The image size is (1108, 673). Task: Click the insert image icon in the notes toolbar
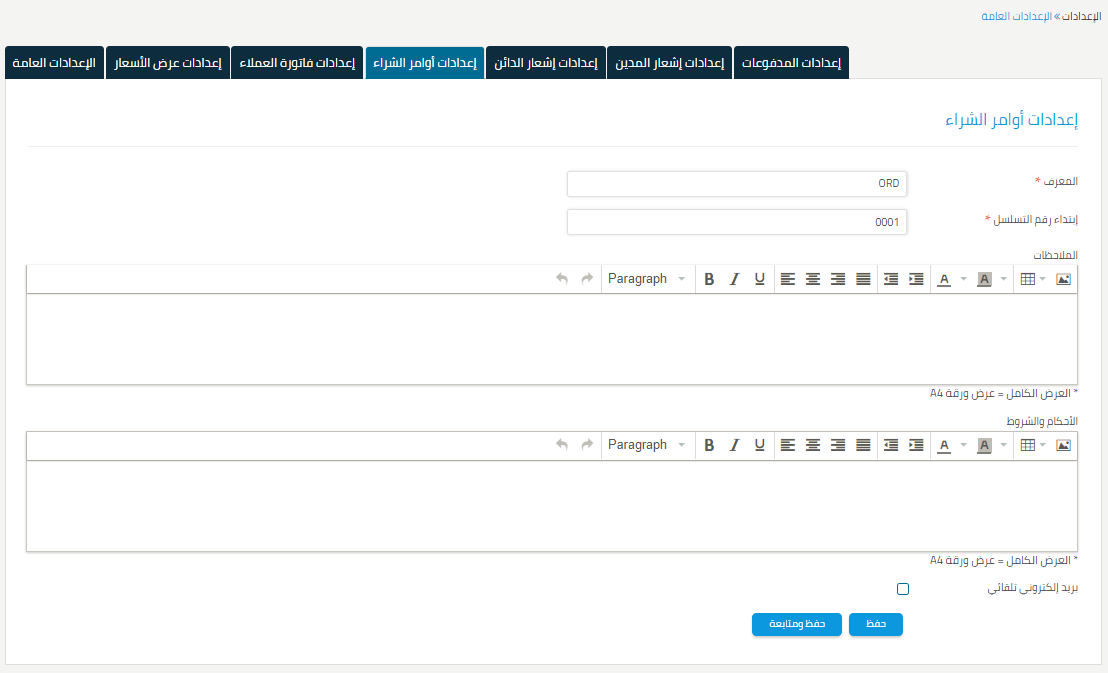pyautogui.click(x=1064, y=279)
